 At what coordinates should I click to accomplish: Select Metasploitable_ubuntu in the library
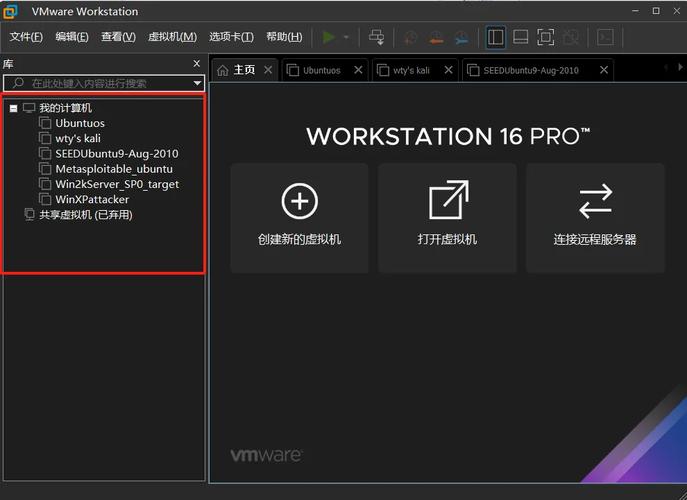(114, 169)
